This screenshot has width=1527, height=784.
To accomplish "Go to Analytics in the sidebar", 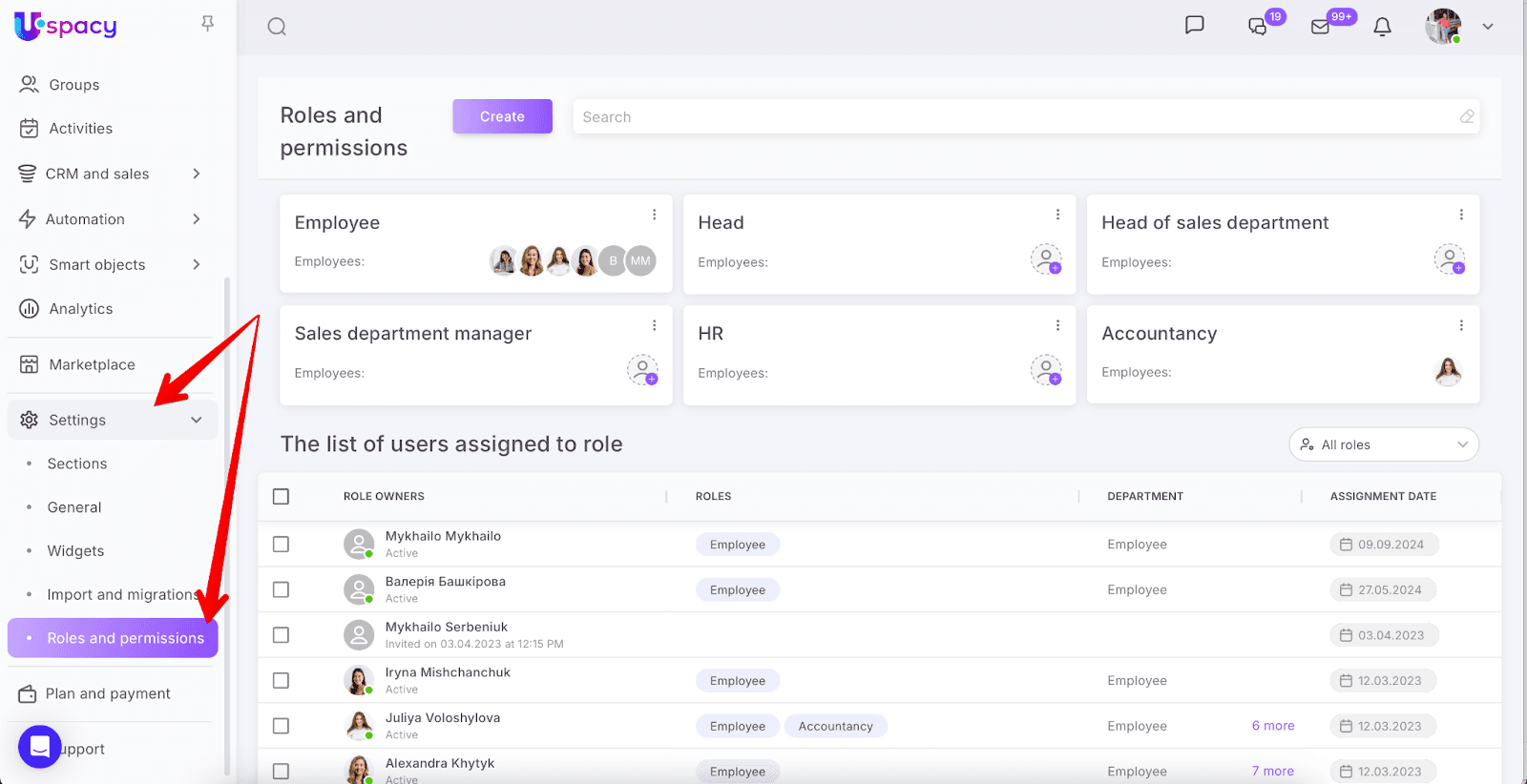I will (80, 309).
